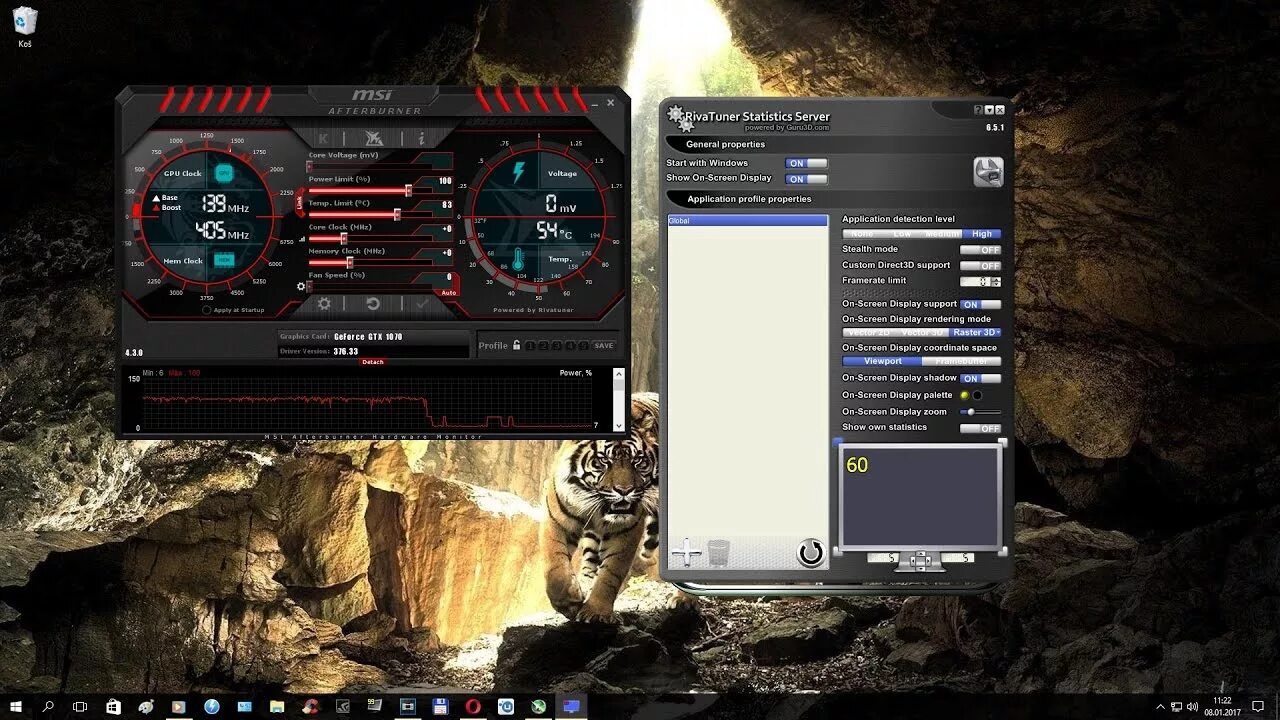Open the RivaTuner help question mark icon
Viewport: 1280px width, 720px height.
(x=978, y=110)
